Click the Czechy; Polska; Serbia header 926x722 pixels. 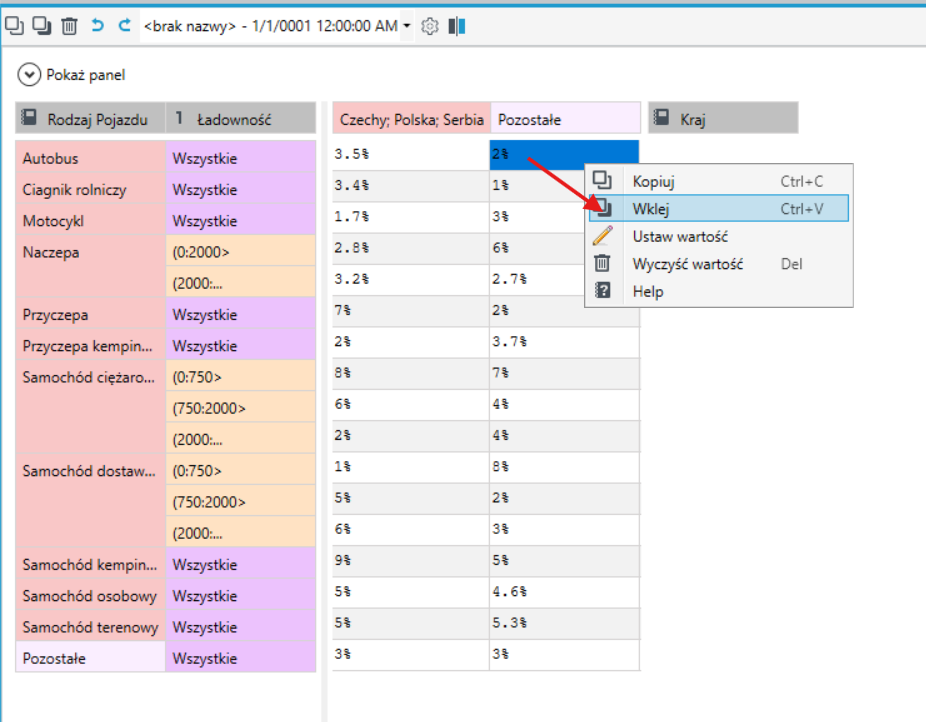(x=411, y=118)
